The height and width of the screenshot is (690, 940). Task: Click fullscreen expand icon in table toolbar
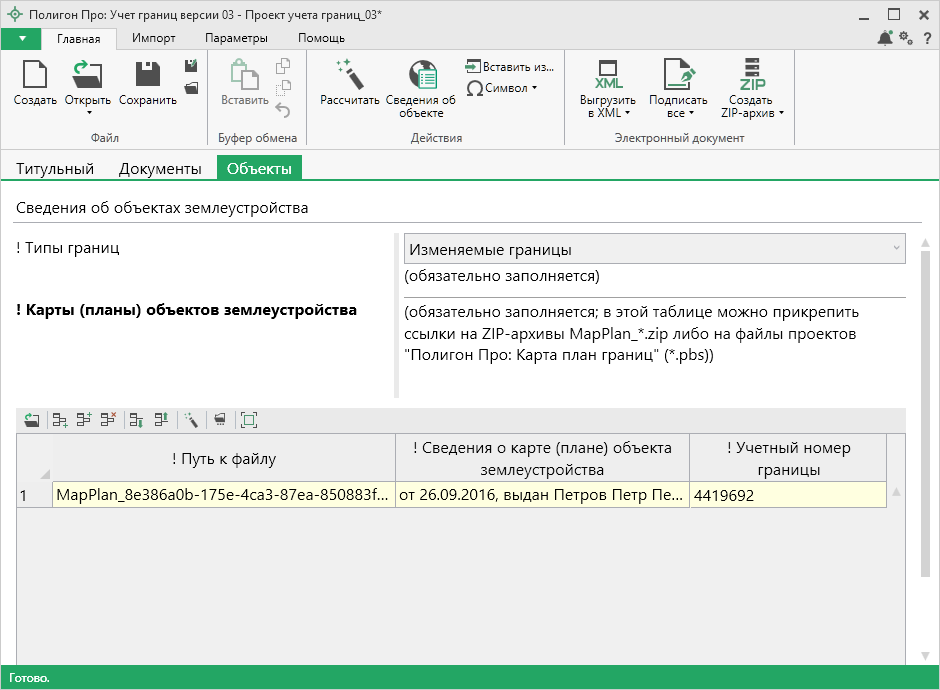click(x=249, y=421)
